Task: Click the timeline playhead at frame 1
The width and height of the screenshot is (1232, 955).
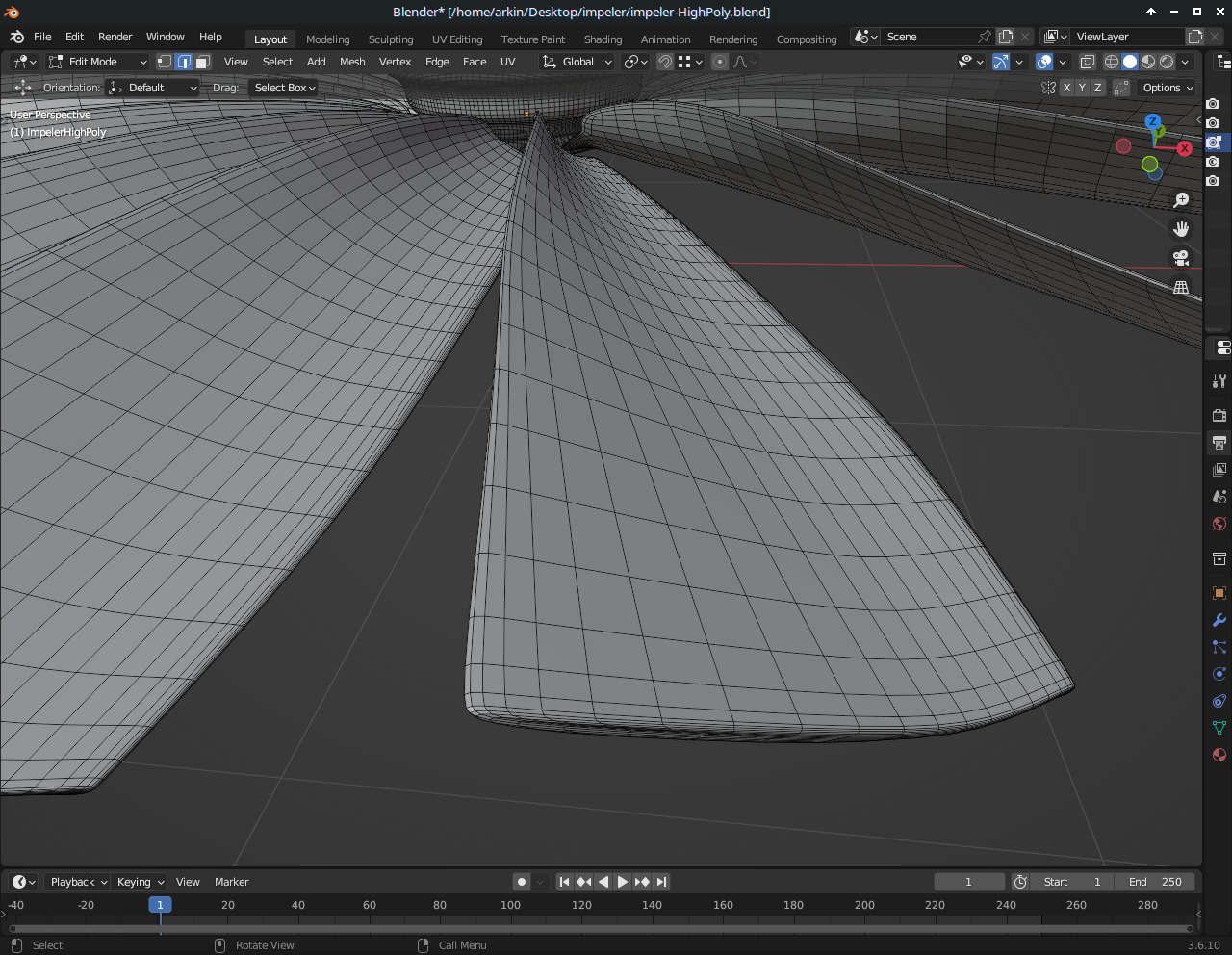Action: pos(160,905)
